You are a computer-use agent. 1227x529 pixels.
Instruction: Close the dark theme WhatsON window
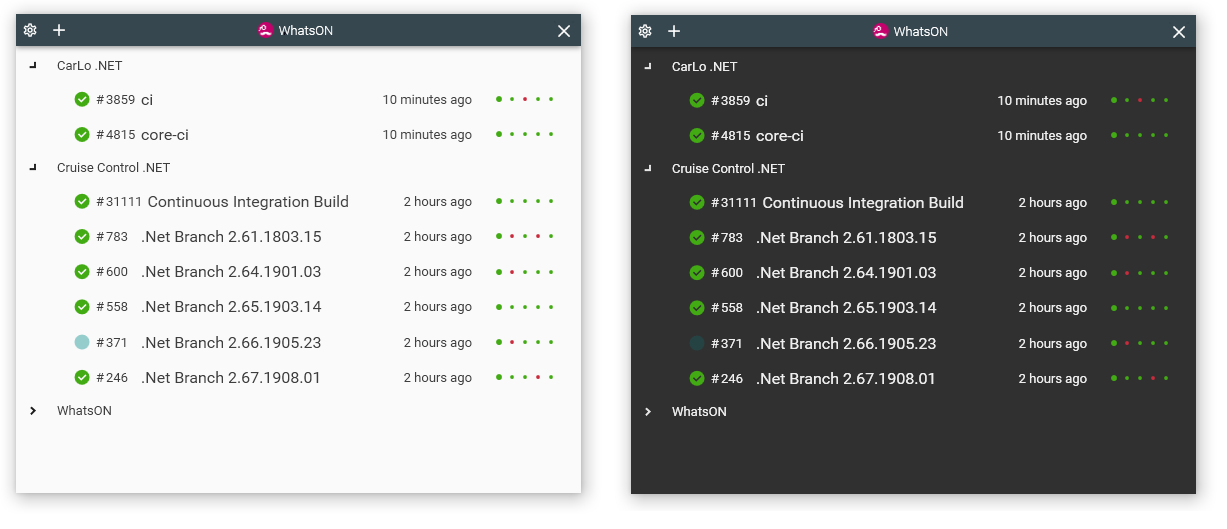coord(1179,32)
